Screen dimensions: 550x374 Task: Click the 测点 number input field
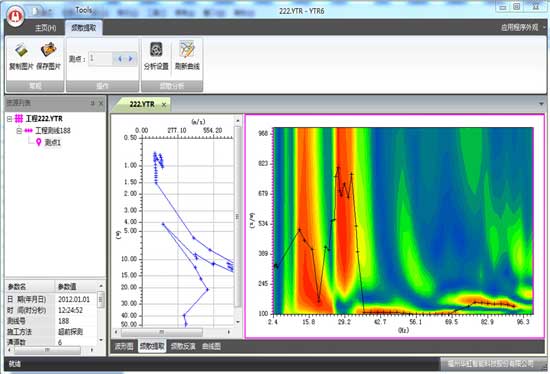click(100, 59)
